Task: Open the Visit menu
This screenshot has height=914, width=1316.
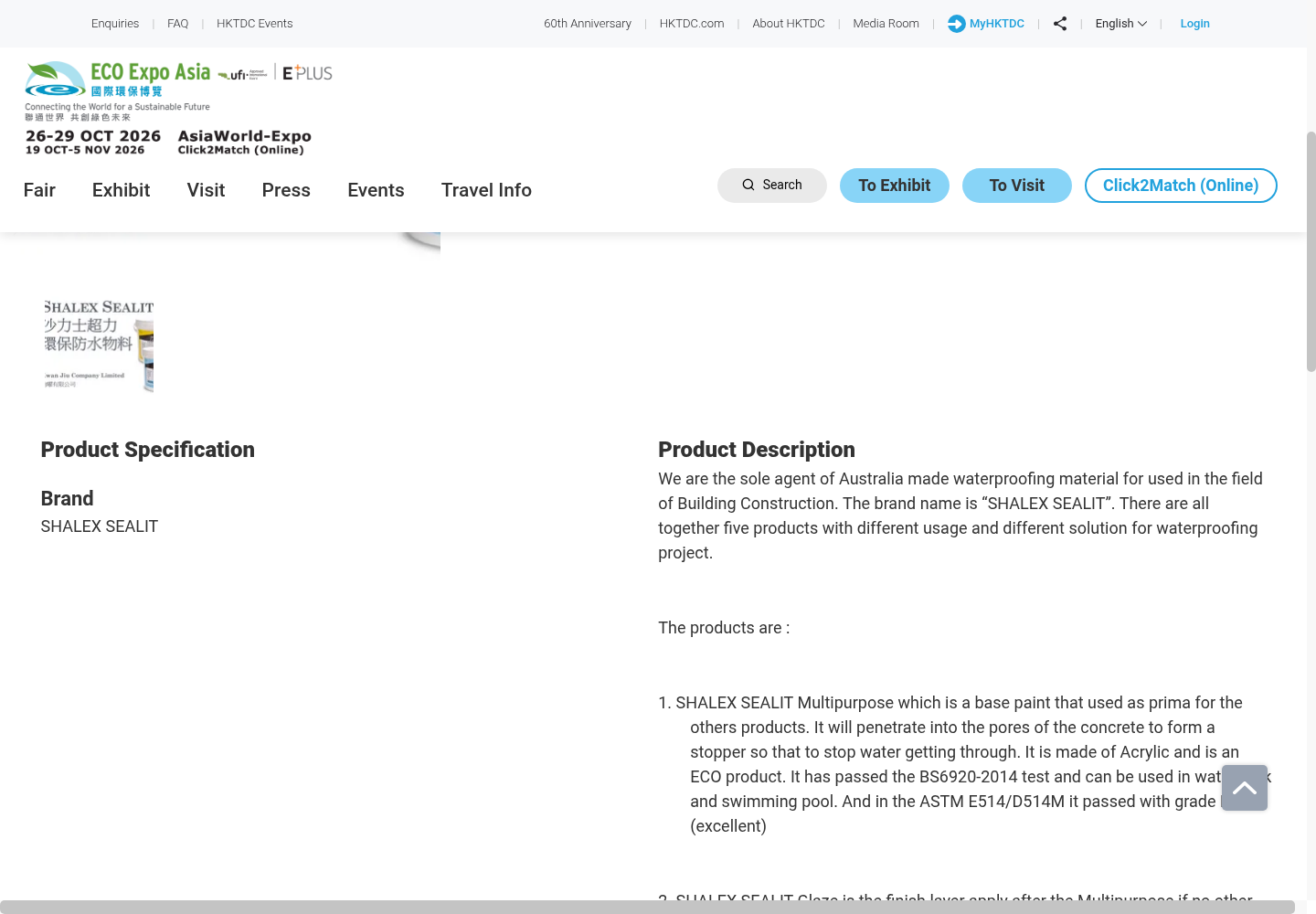Action: click(206, 190)
